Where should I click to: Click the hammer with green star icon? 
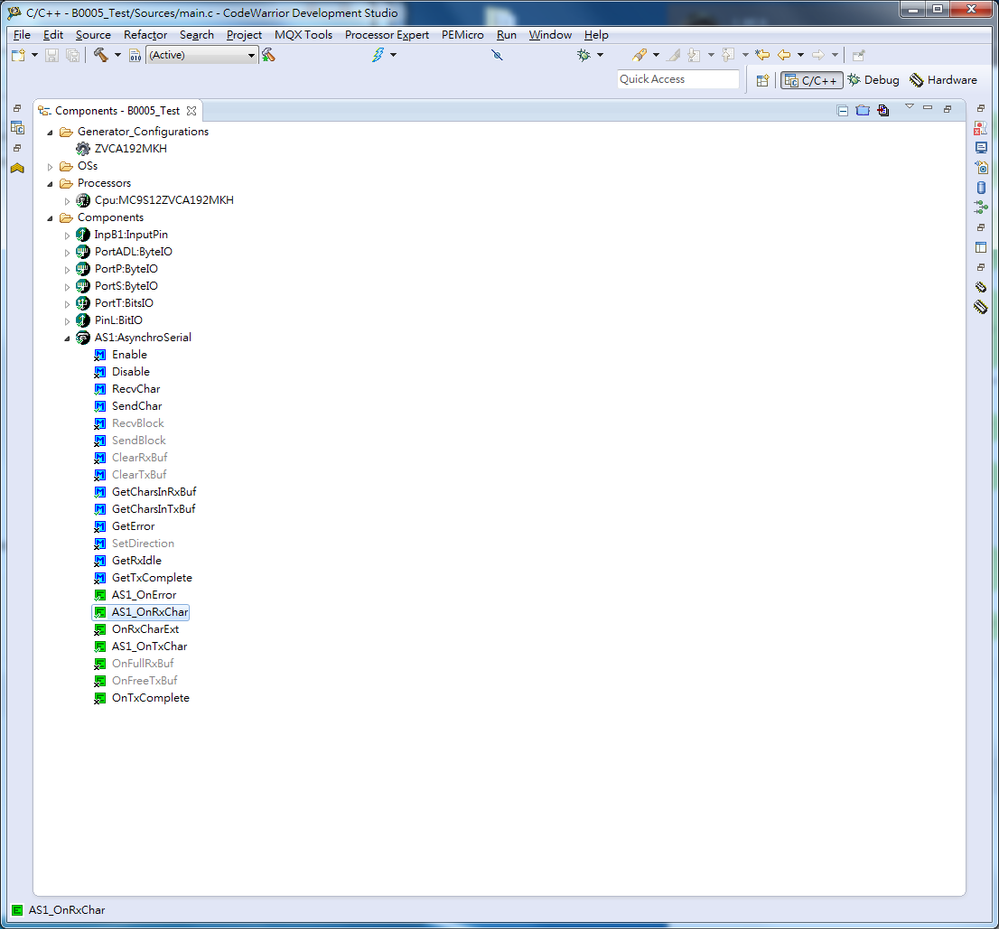coord(268,55)
